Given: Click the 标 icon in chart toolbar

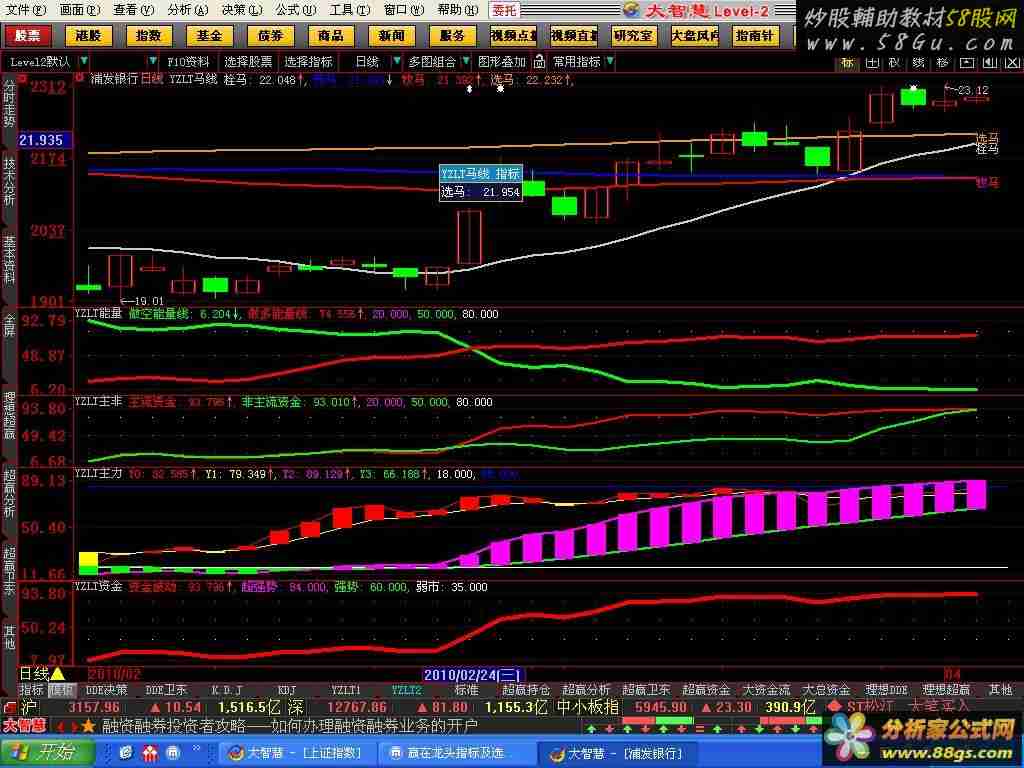Looking at the screenshot, I should (x=847, y=63).
